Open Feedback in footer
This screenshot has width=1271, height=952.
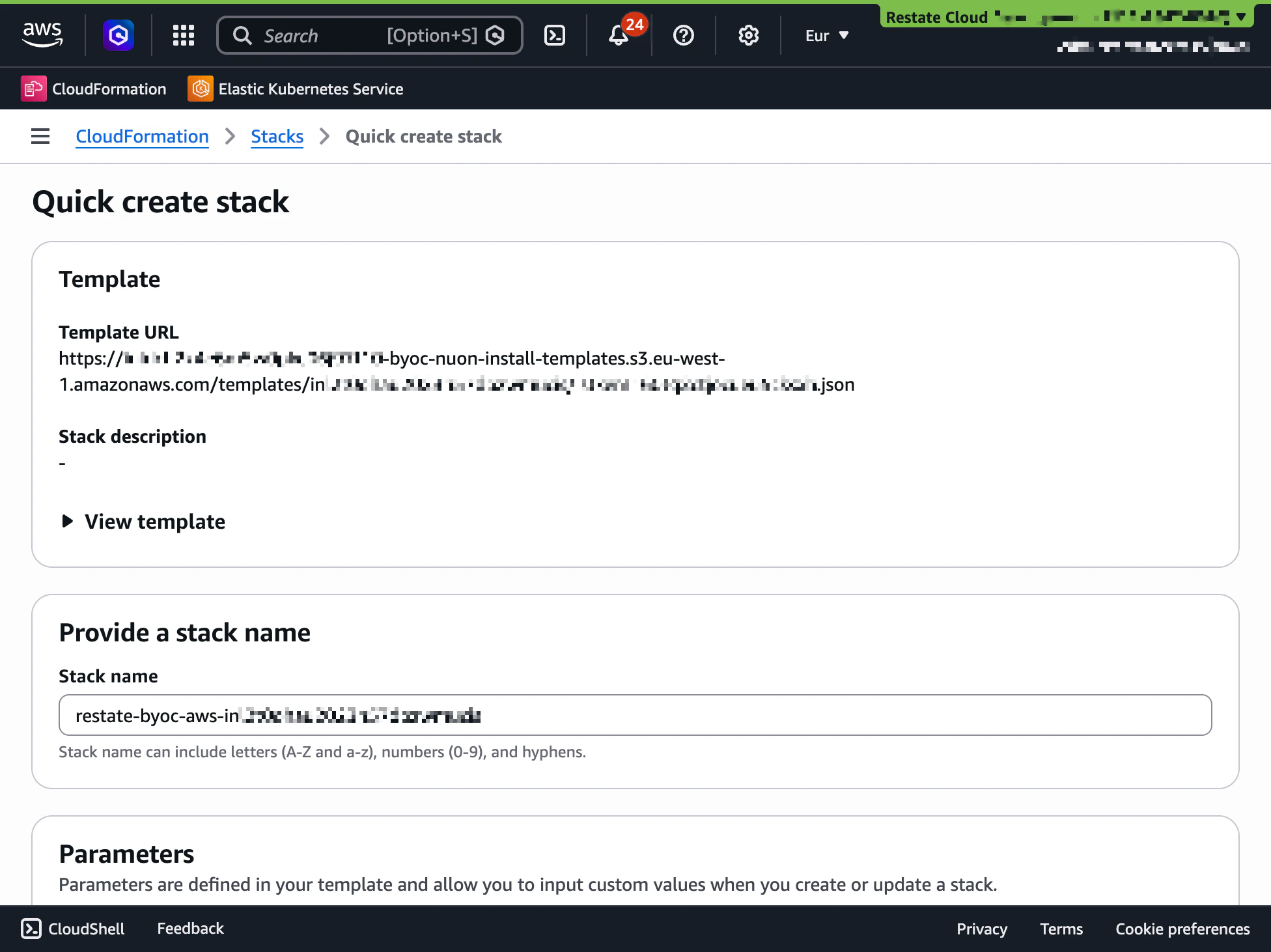(190, 929)
